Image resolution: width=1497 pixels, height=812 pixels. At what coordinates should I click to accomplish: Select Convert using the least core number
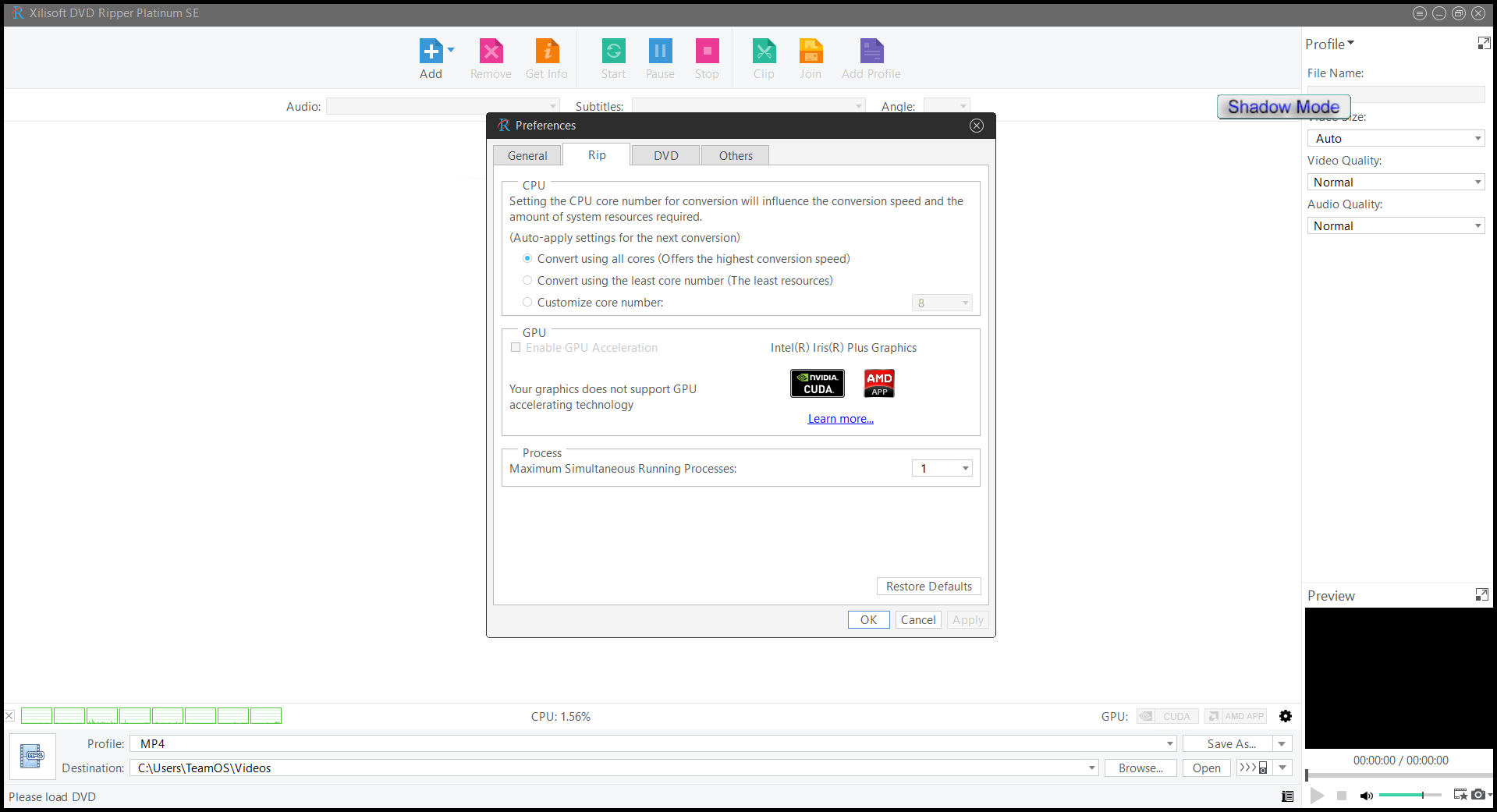coord(527,281)
